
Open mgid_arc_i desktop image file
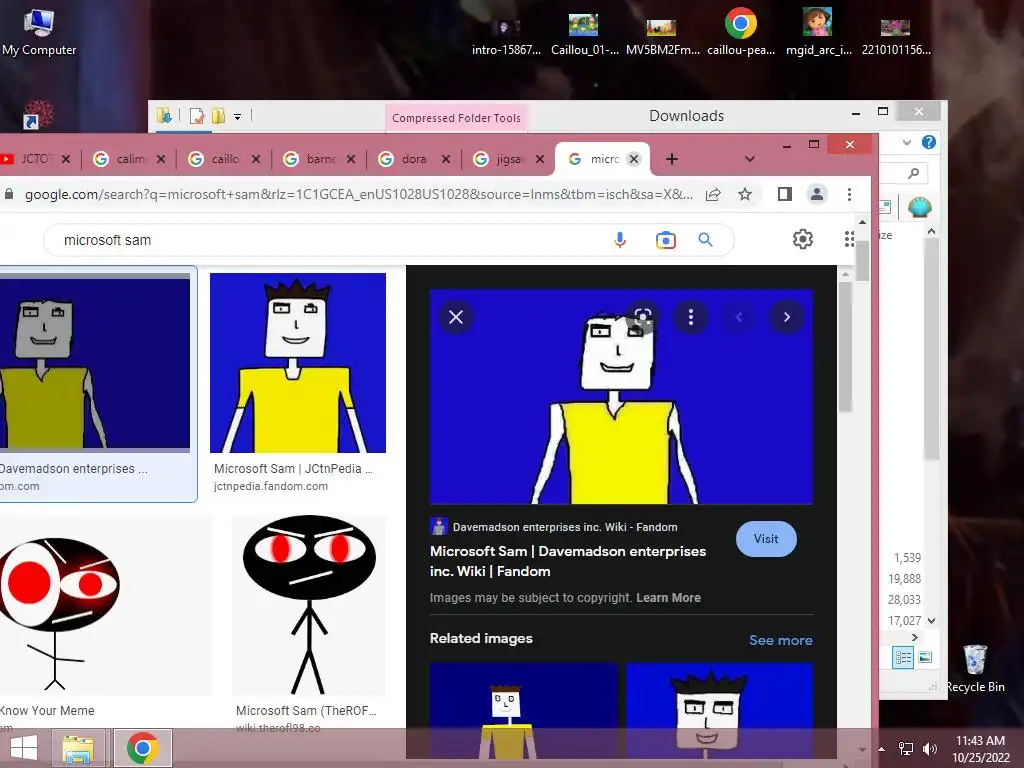(x=818, y=33)
